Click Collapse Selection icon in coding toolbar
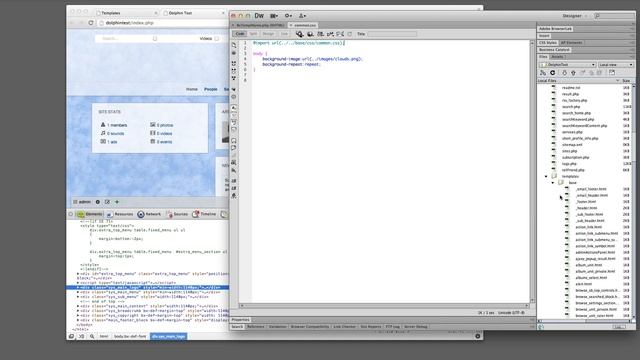This screenshot has height=360, width=640. tap(234, 71)
